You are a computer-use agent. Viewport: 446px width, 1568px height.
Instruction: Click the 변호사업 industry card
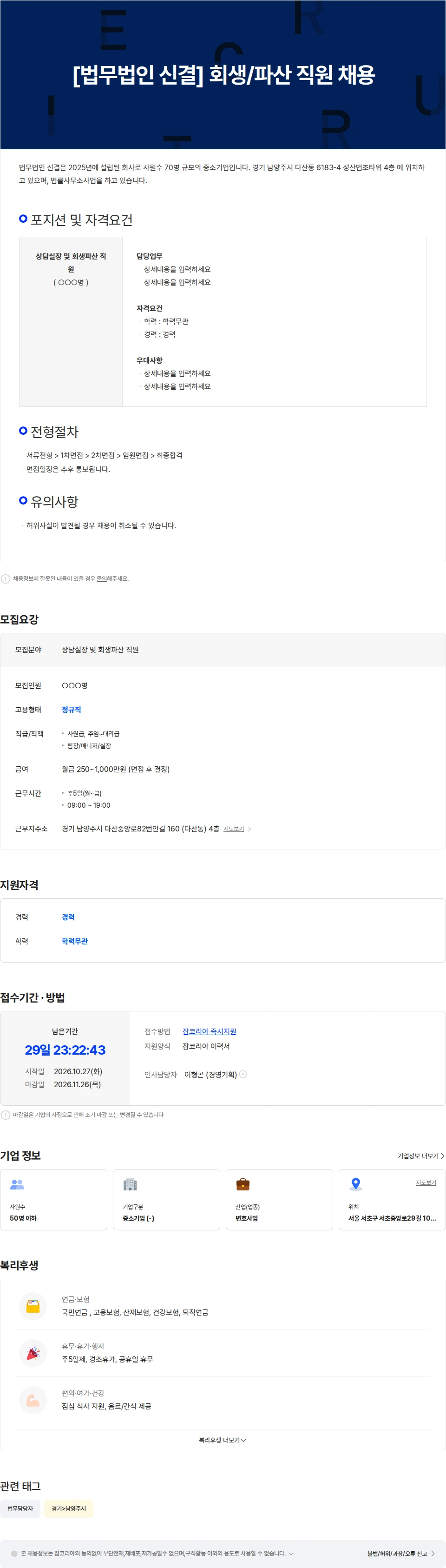pos(279,1200)
